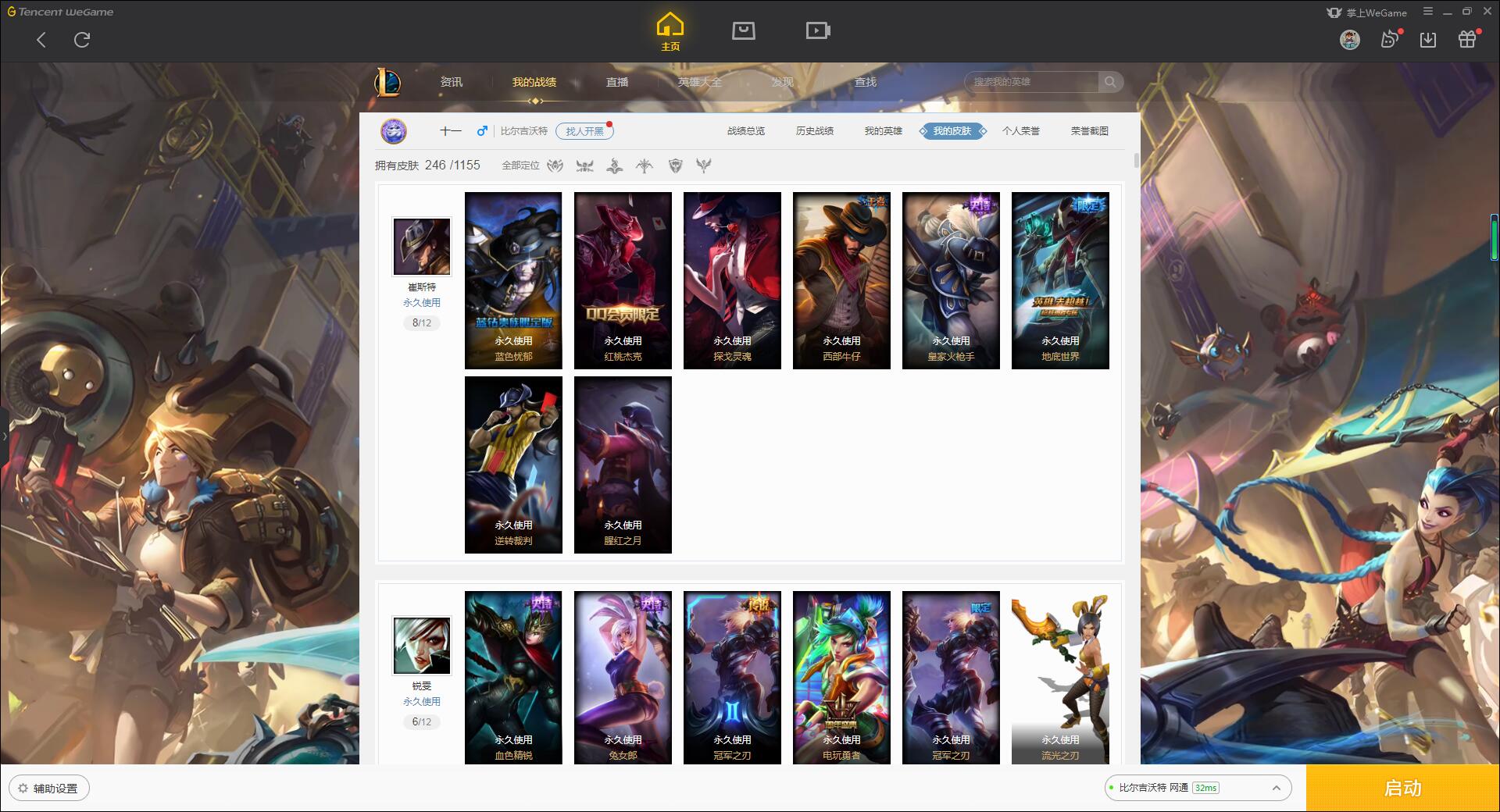Viewport: 1500px width, 812px height.
Task: Open the 直播 navigation tab
Action: point(617,82)
